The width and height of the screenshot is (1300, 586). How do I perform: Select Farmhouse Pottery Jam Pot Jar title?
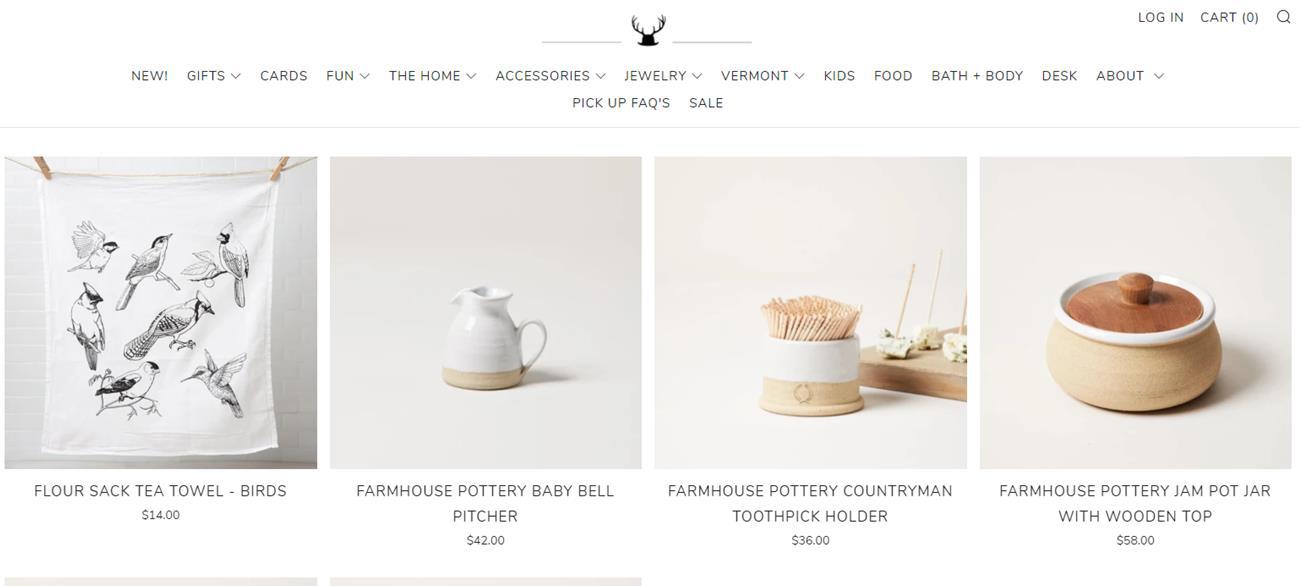pyautogui.click(x=1135, y=503)
